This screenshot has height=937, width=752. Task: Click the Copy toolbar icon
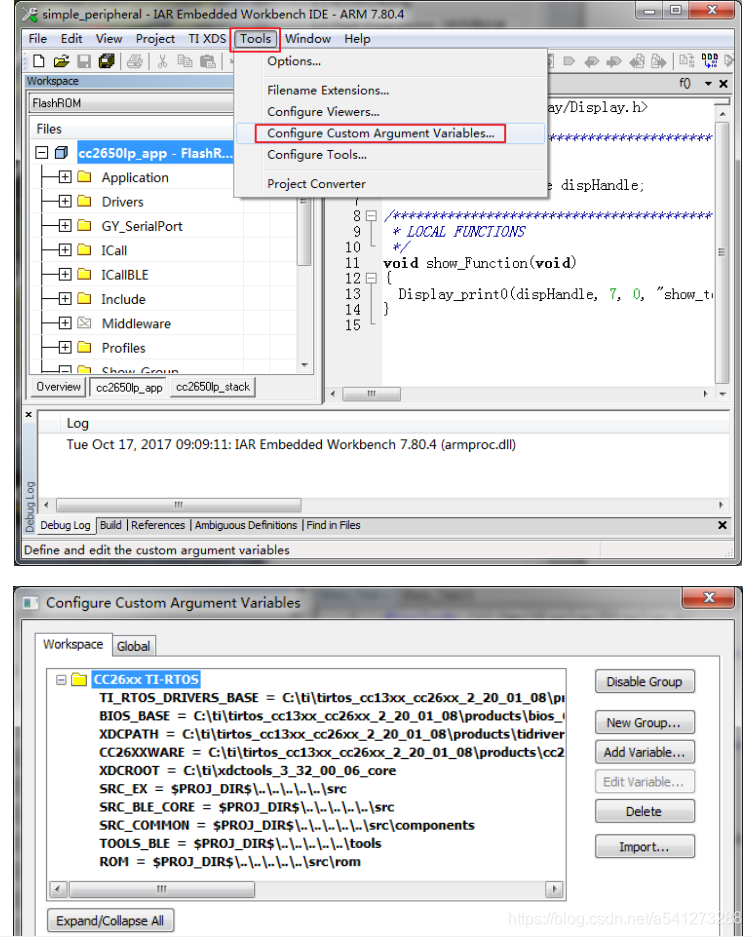click(185, 61)
